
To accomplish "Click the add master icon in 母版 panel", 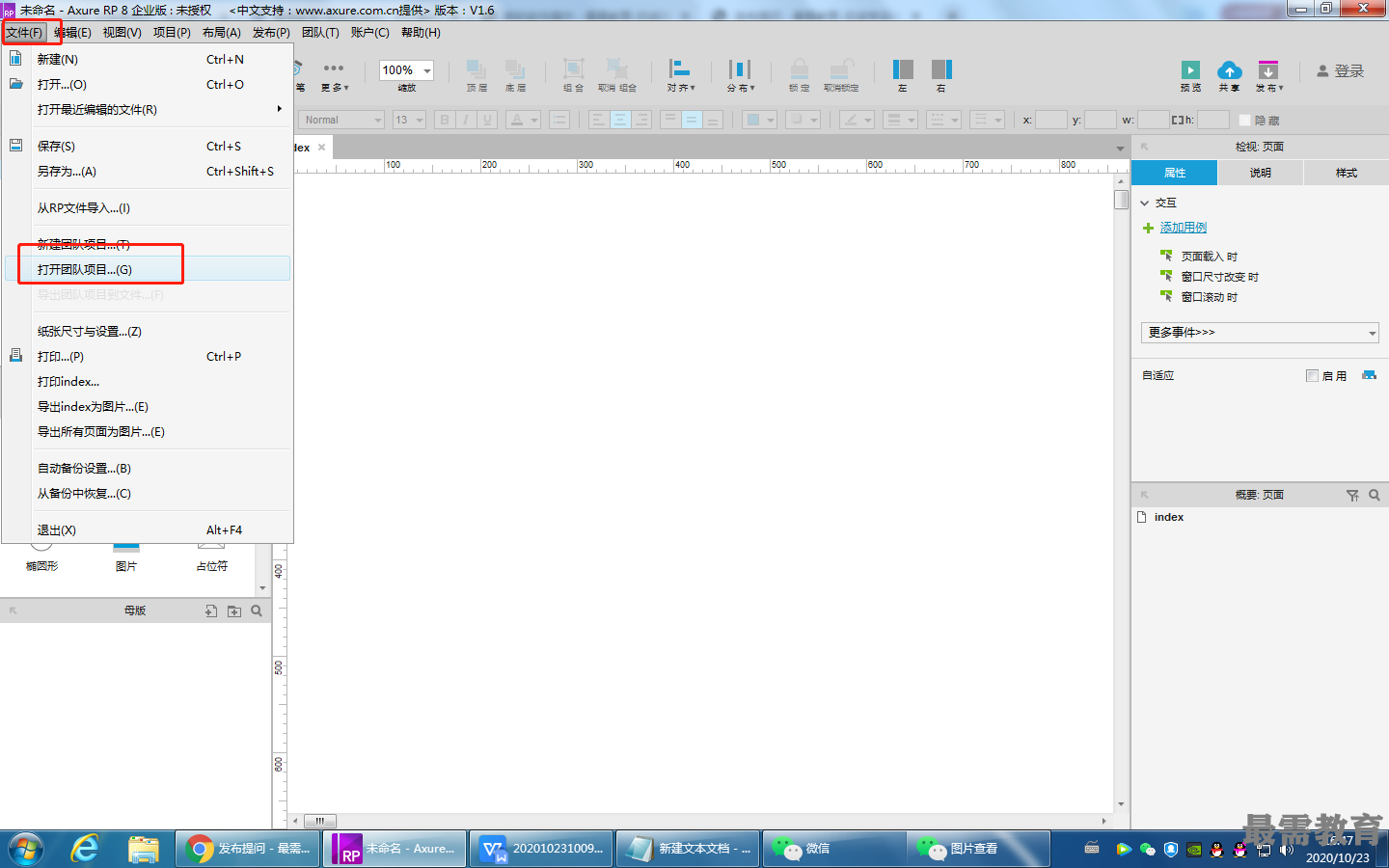I will pyautogui.click(x=211, y=610).
